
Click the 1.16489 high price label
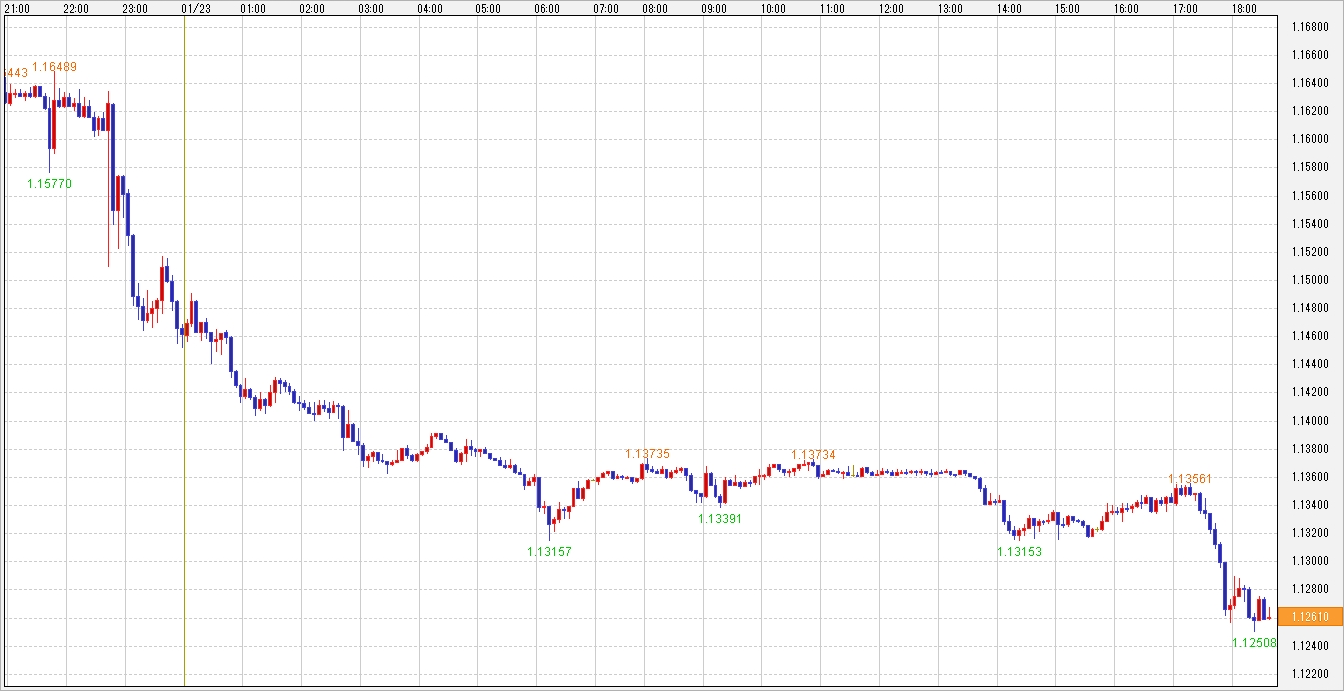point(54,67)
